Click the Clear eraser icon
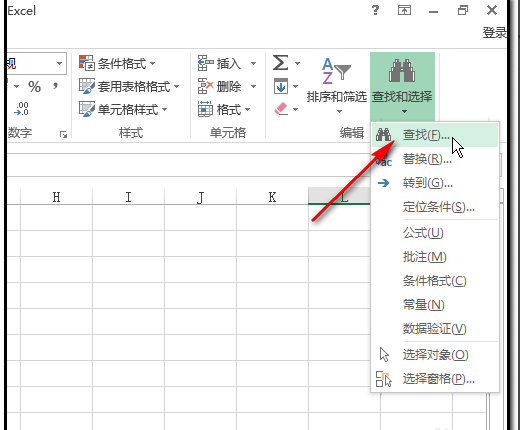 click(x=281, y=109)
